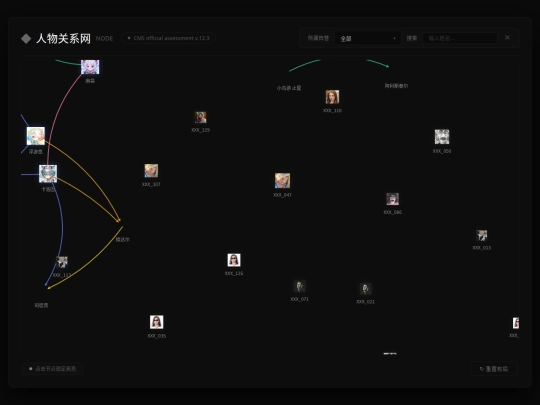The image size is (540, 405).
Task: Click the hint chip at the panel's bottom-left
Action: (x=52, y=369)
